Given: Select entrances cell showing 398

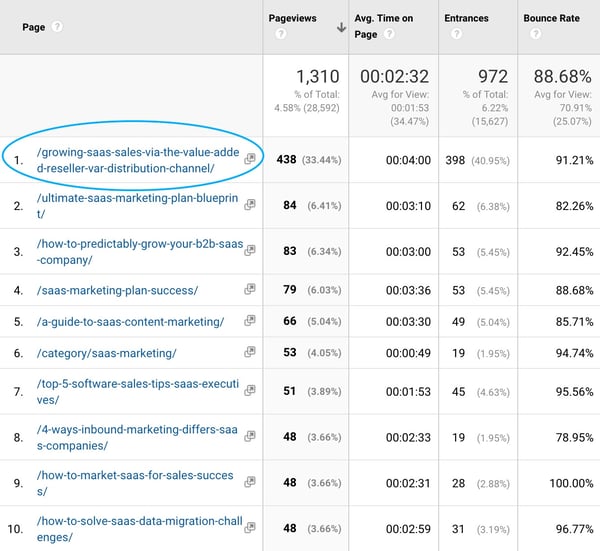Looking at the screenshot, I should tap(455, 160).
